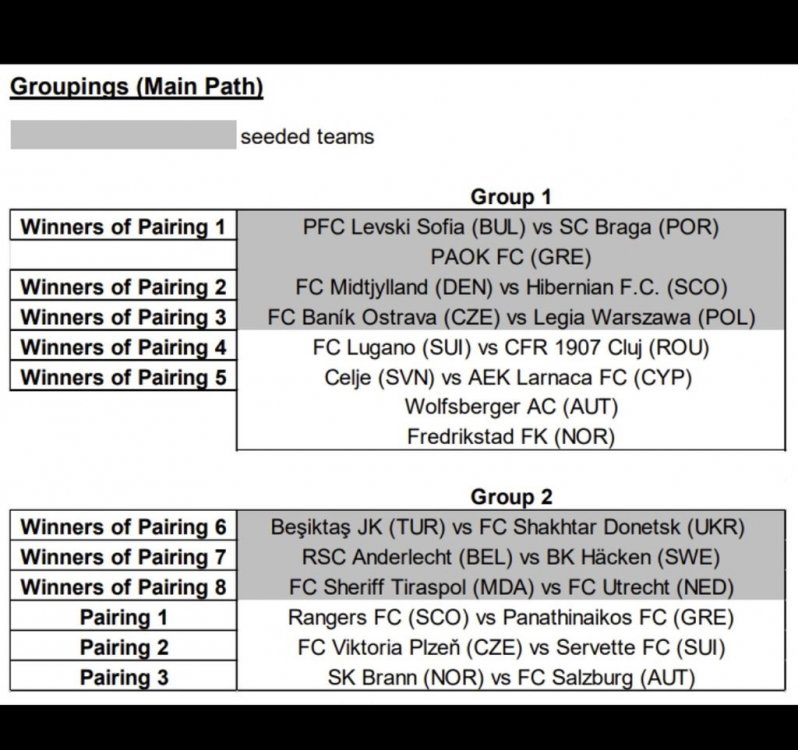The height and width of the screenshot is (750, 798).
Task: Select the Group 2 title
Action: pos(511,497)
